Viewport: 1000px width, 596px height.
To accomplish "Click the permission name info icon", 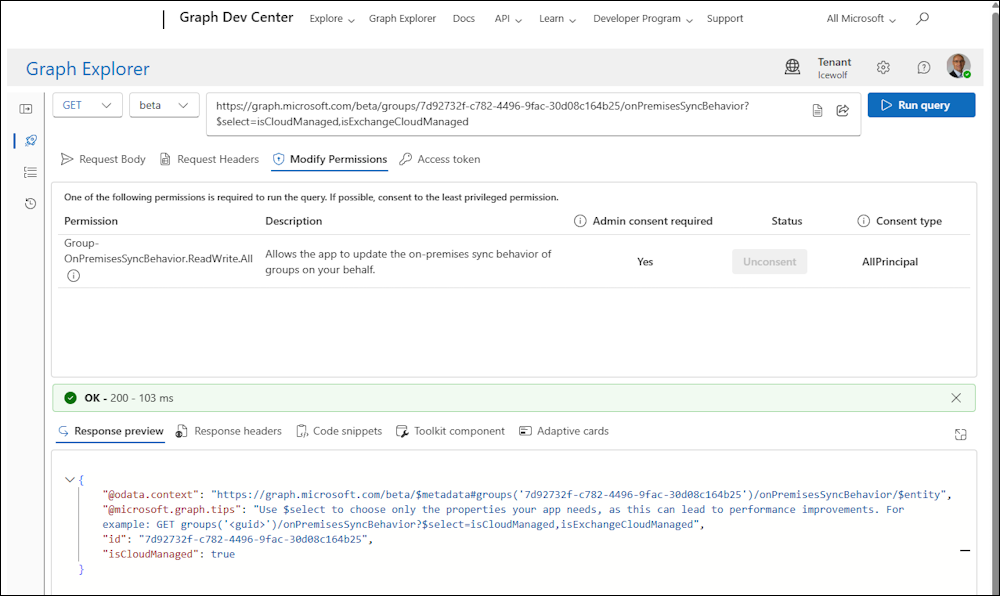I will (73, 276).
